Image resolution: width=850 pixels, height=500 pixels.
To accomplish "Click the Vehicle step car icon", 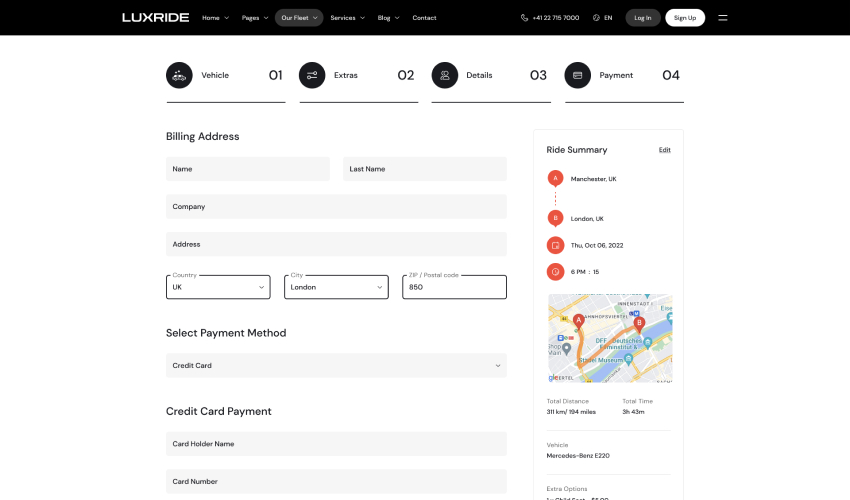I will pos(179,75).
